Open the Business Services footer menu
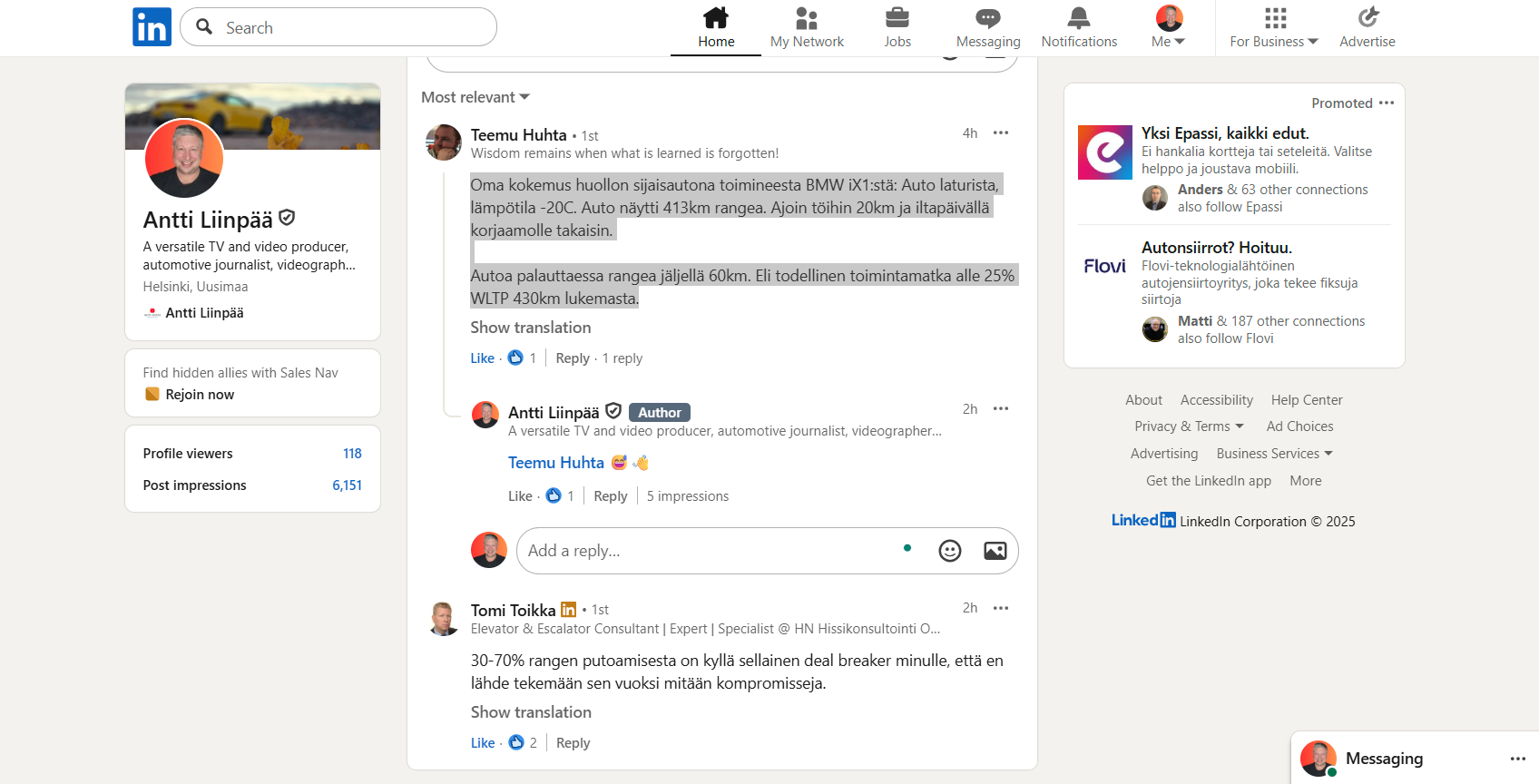The height and width of the screenshot is (784, 1539). click(x=1275, y=453)
